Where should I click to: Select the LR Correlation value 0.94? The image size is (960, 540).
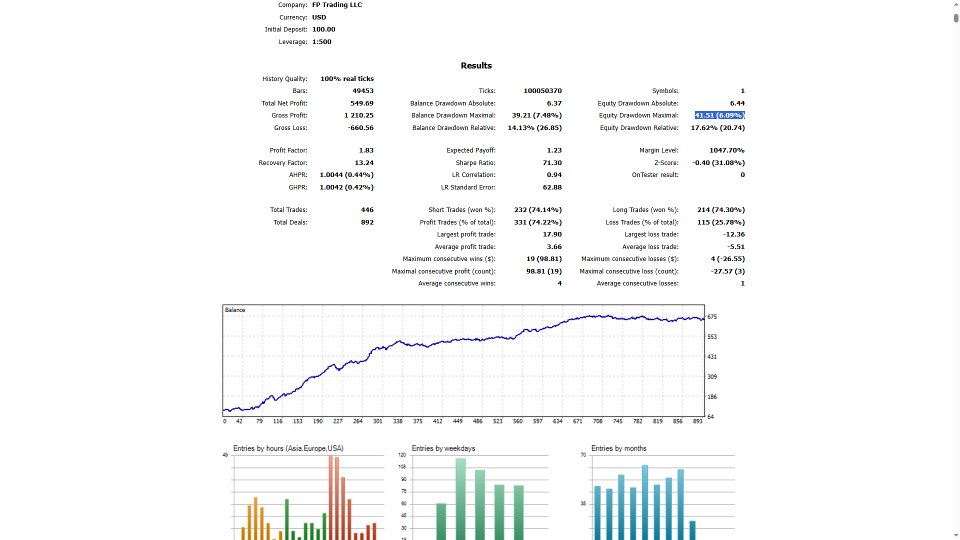pyautogui.click(x=554, y=175)
